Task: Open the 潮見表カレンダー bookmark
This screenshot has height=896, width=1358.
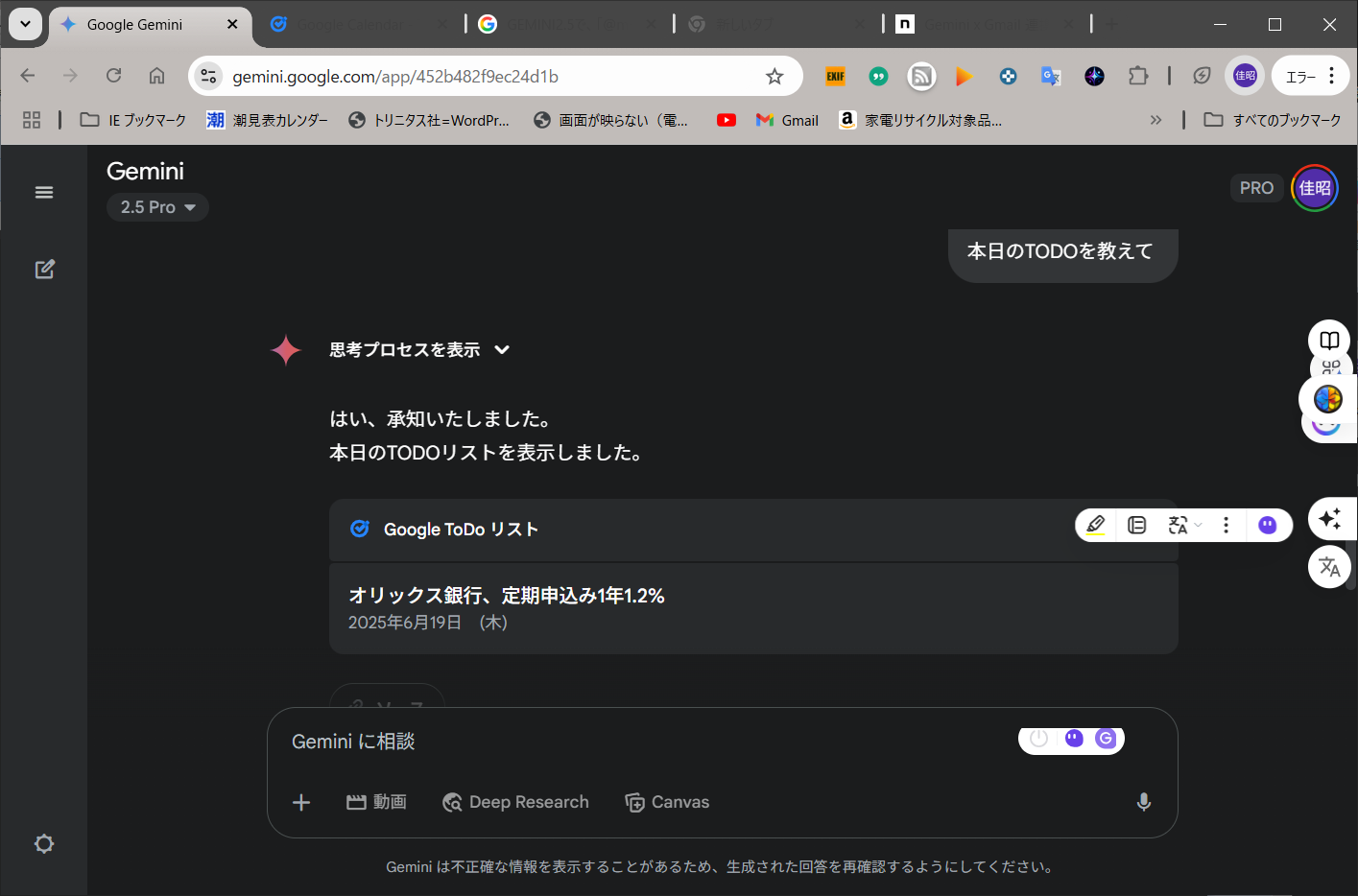Action: tap(268, 120)
